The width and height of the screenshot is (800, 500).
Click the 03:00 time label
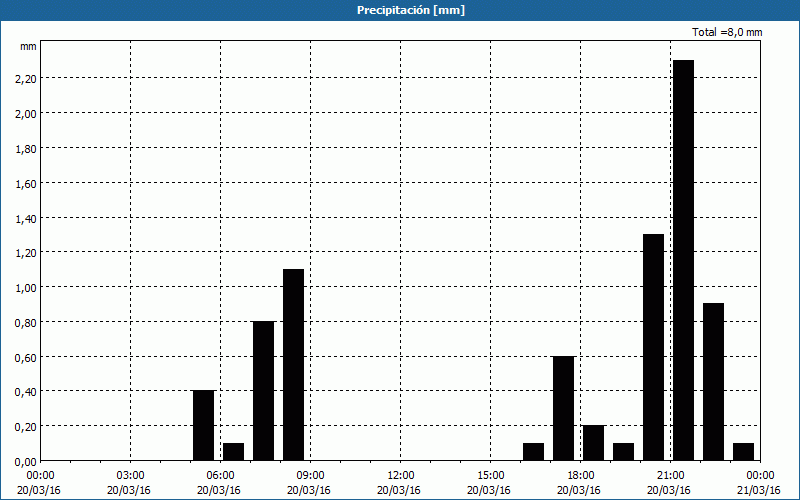(131, 476)
